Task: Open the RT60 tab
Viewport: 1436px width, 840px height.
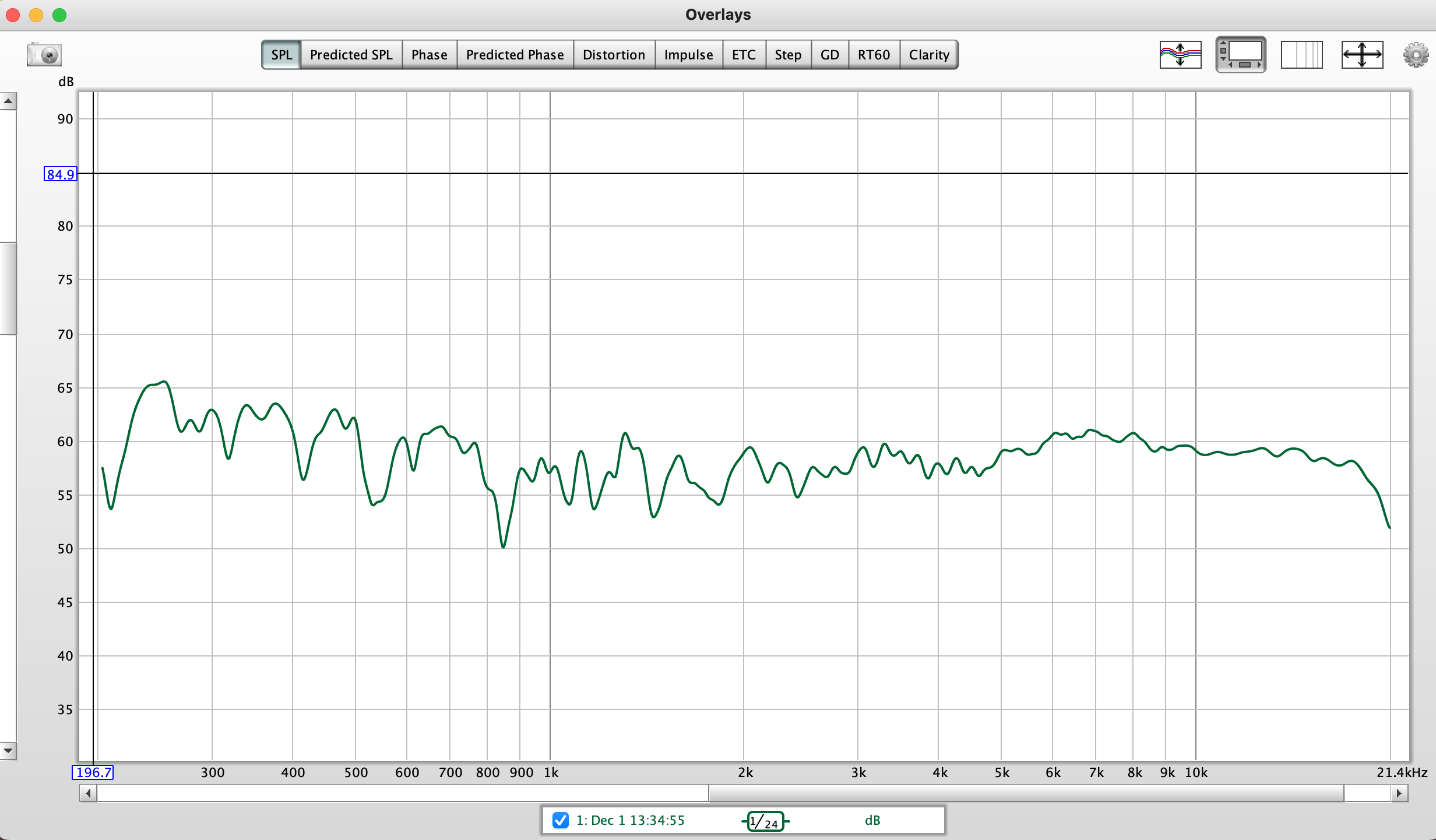Action: (874, 55)
